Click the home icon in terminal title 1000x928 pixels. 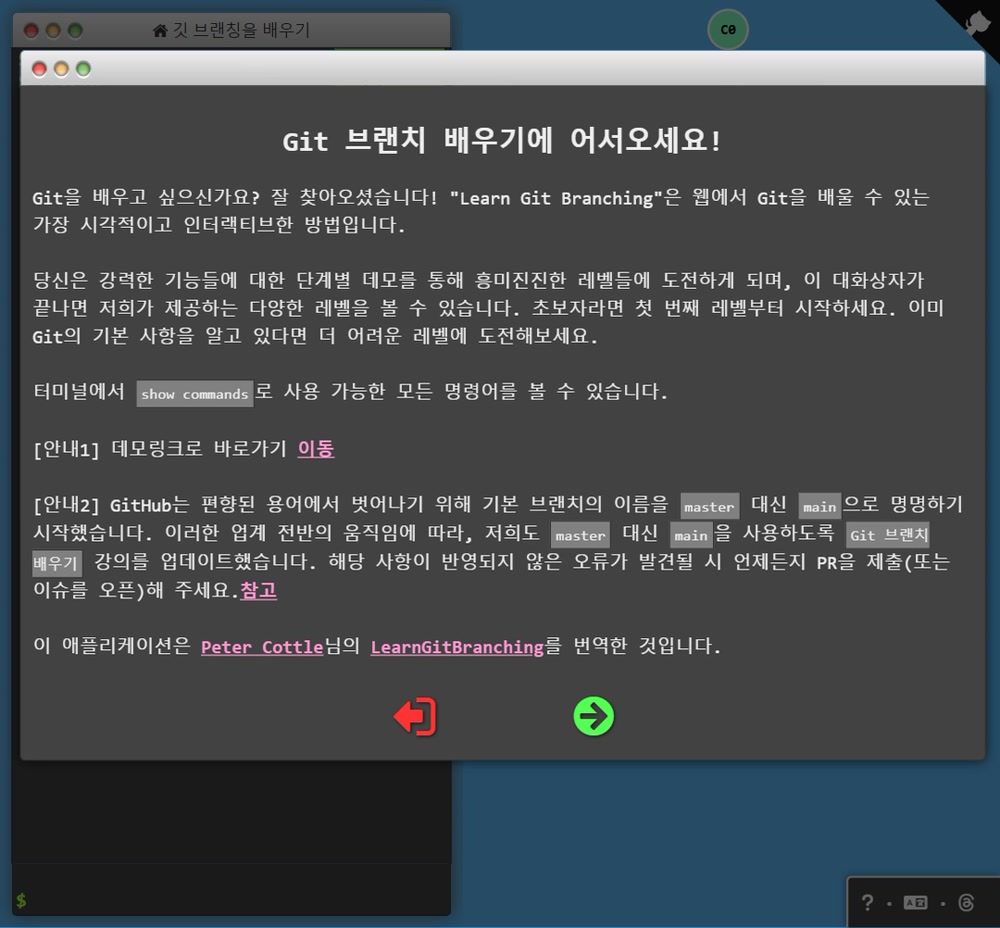click(x=159, y=30)
